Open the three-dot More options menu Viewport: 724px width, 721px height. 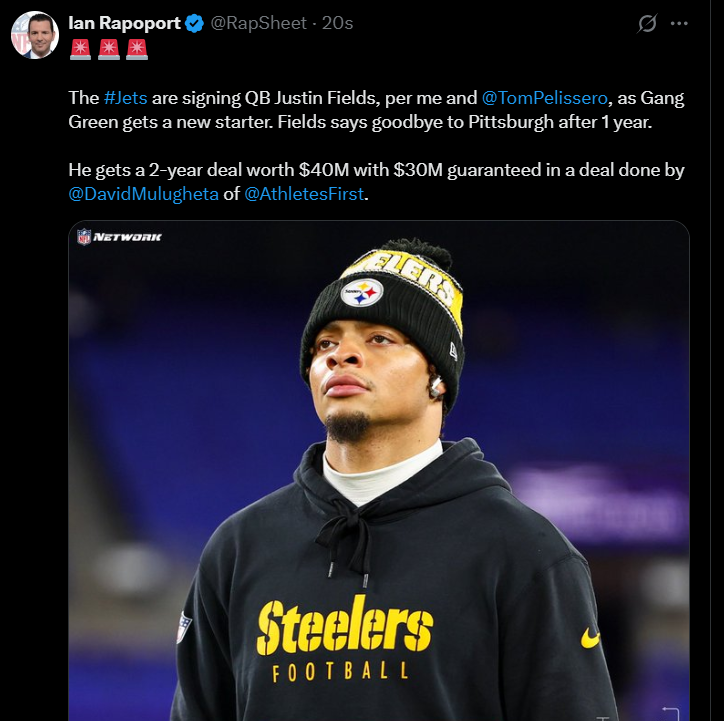pos(679,23)
